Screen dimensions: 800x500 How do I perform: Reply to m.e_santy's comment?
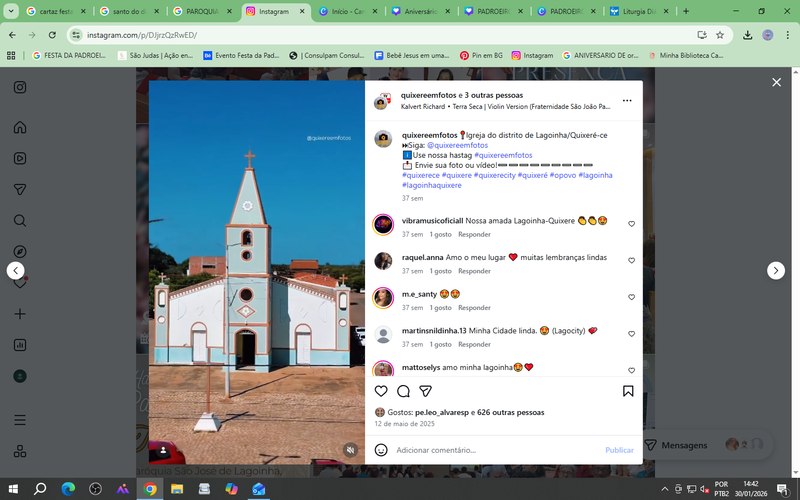[x=474, y=308]
